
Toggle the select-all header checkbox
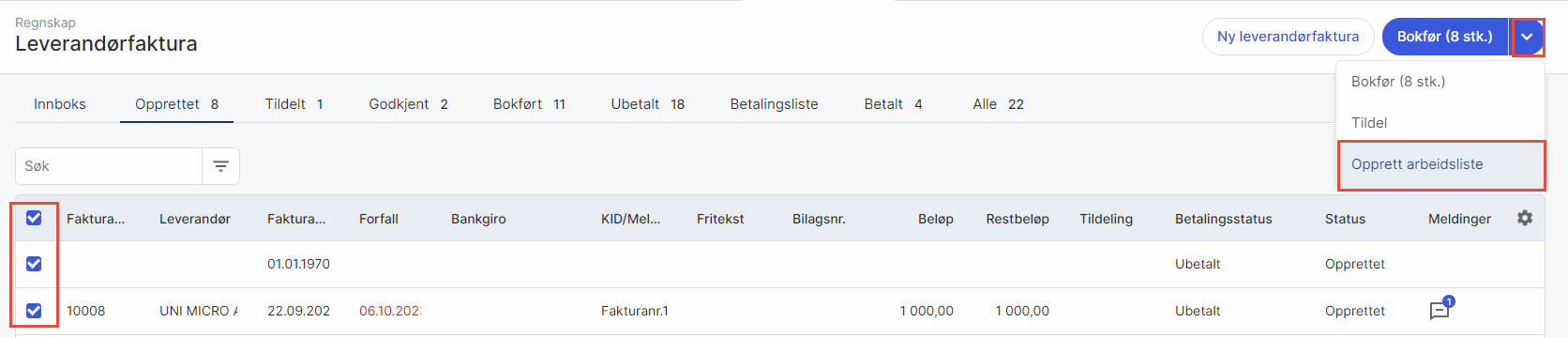tap(34, 218)
